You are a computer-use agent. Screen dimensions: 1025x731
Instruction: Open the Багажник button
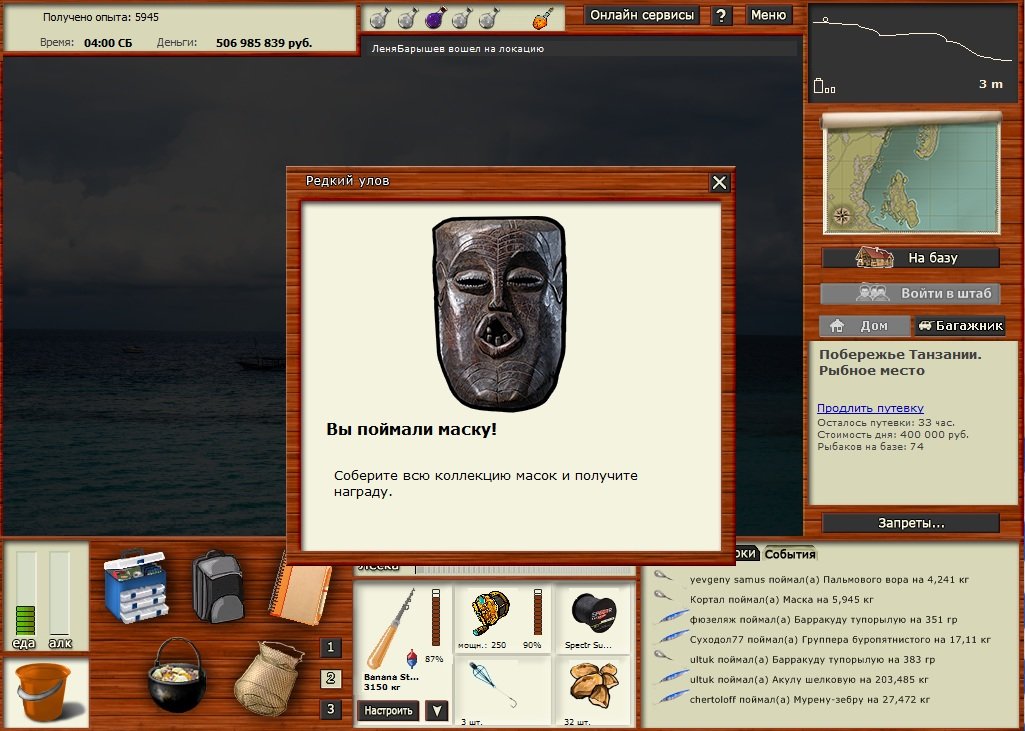(960, 326)
